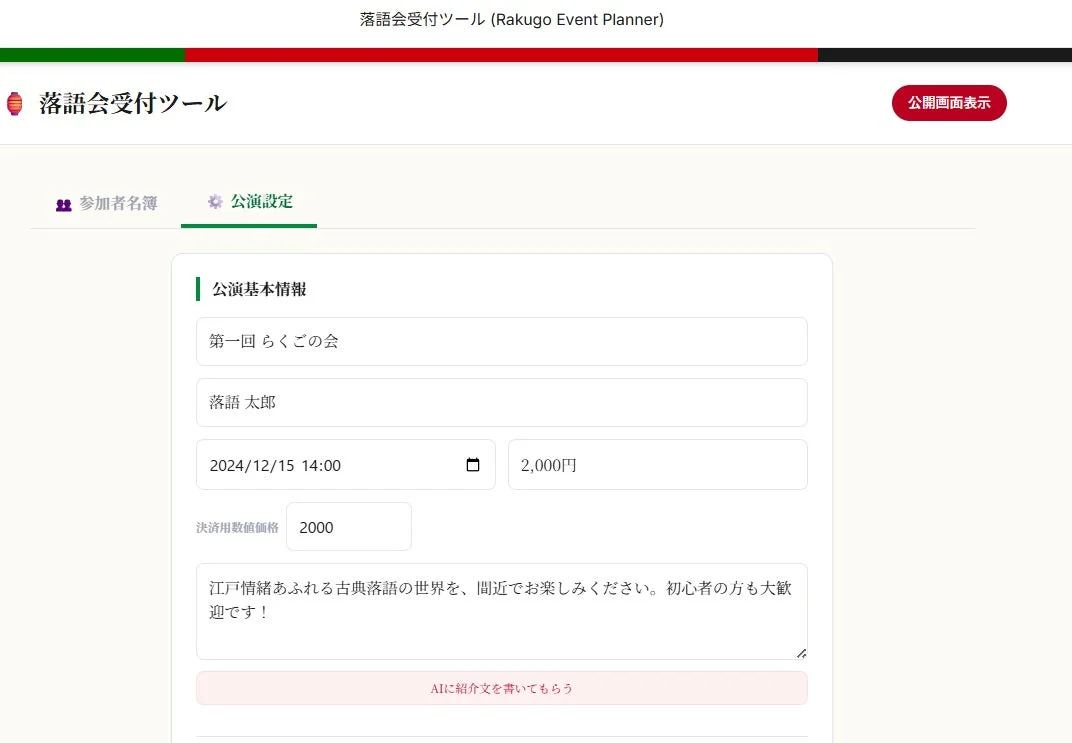Open the date picker for 2024/12/15 14:00

[330, 464]
